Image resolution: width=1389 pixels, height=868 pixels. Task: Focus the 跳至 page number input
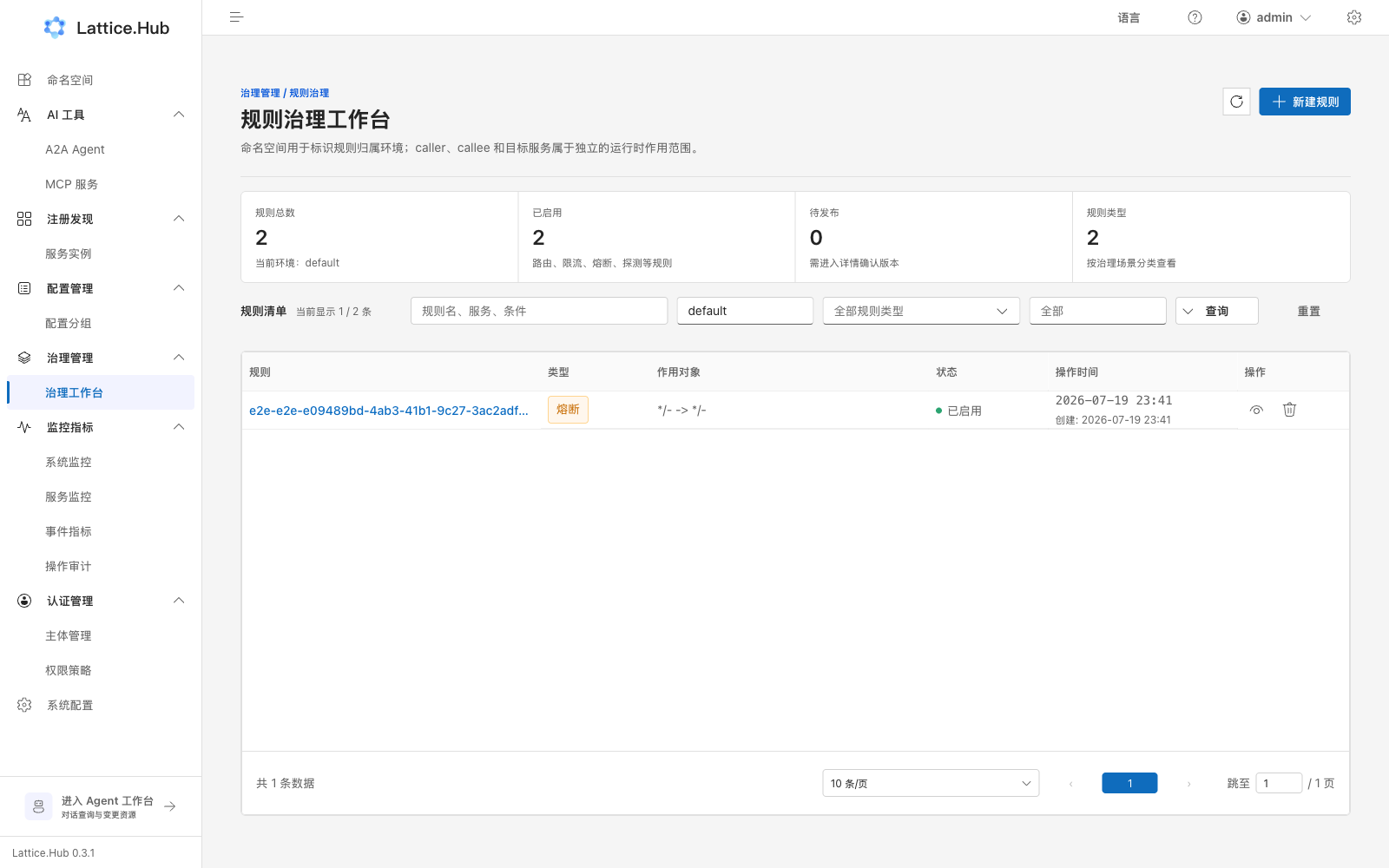[1279, 783]
